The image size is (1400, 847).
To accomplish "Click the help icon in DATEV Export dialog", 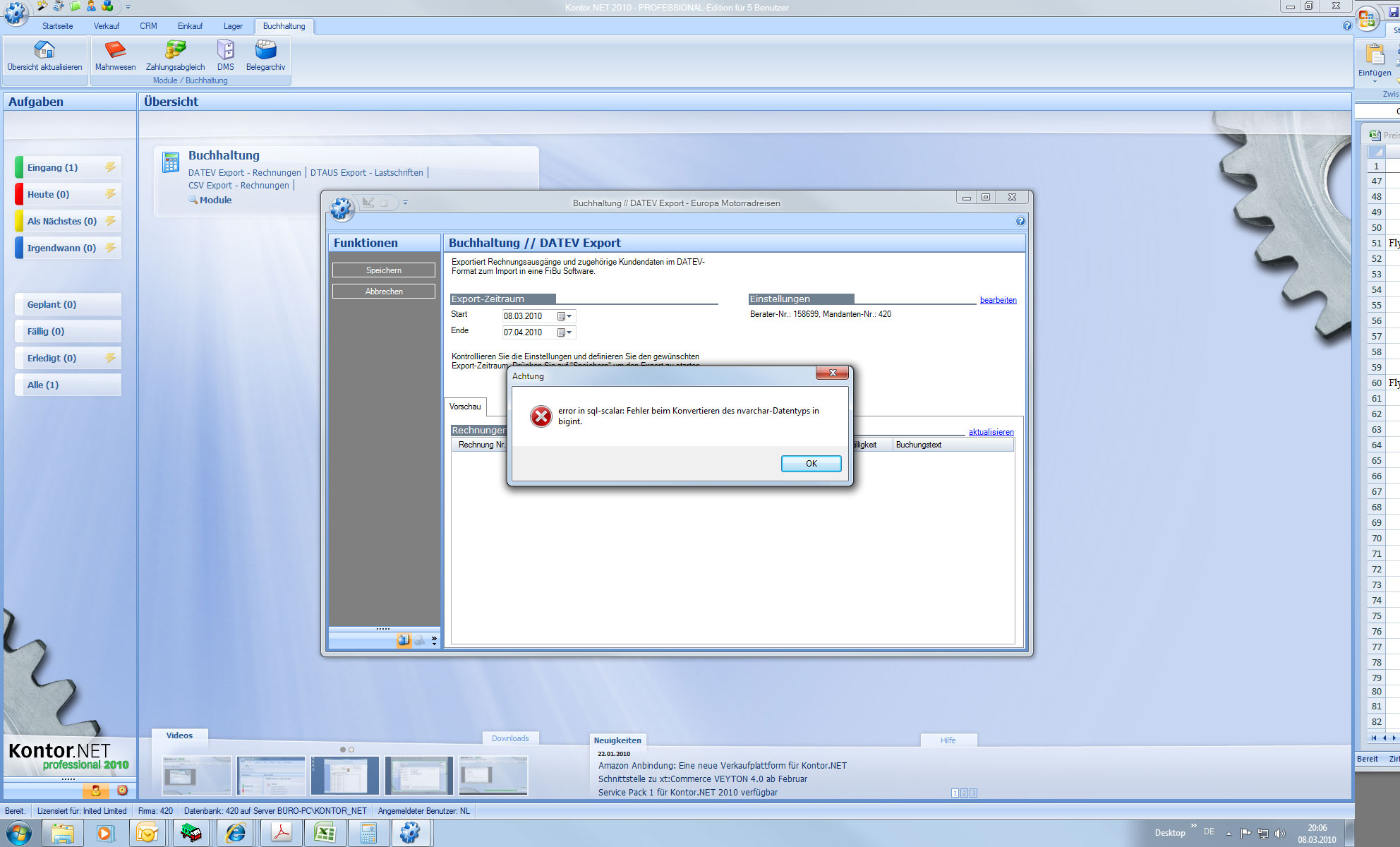I will 1020,221.
